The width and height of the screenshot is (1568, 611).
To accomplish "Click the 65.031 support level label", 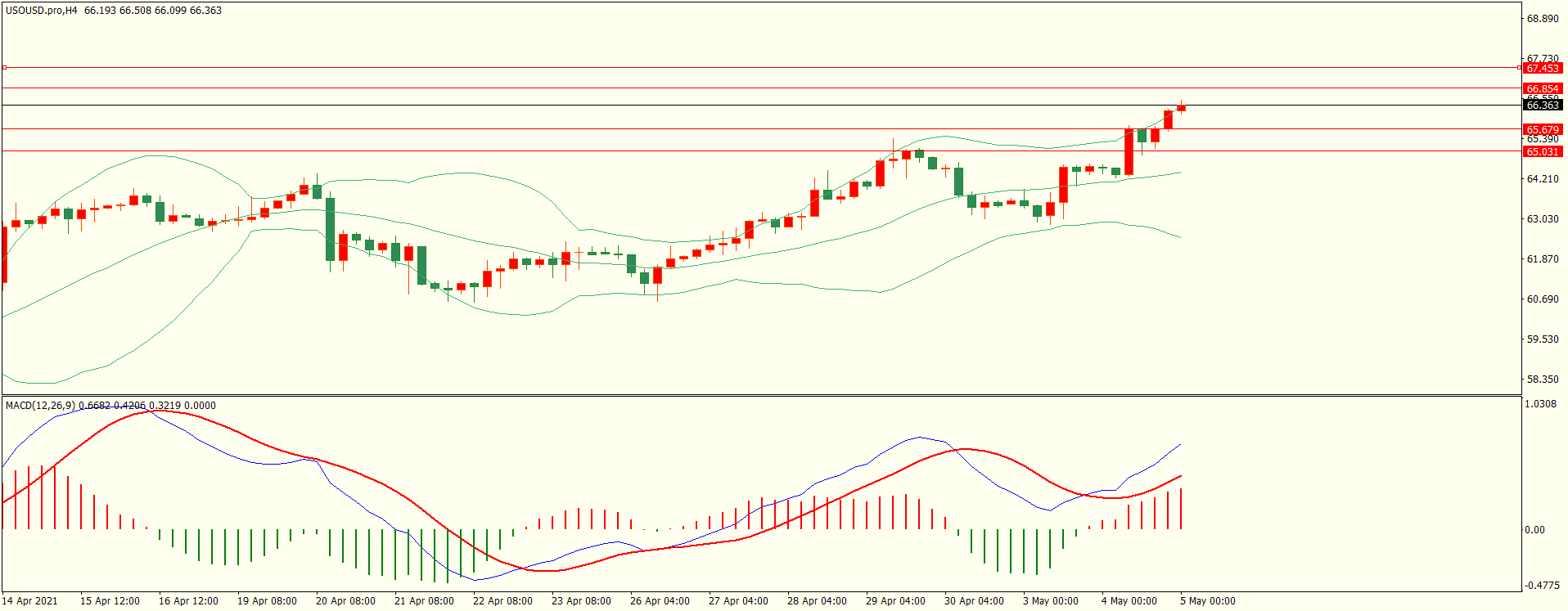I will 1542,151.
